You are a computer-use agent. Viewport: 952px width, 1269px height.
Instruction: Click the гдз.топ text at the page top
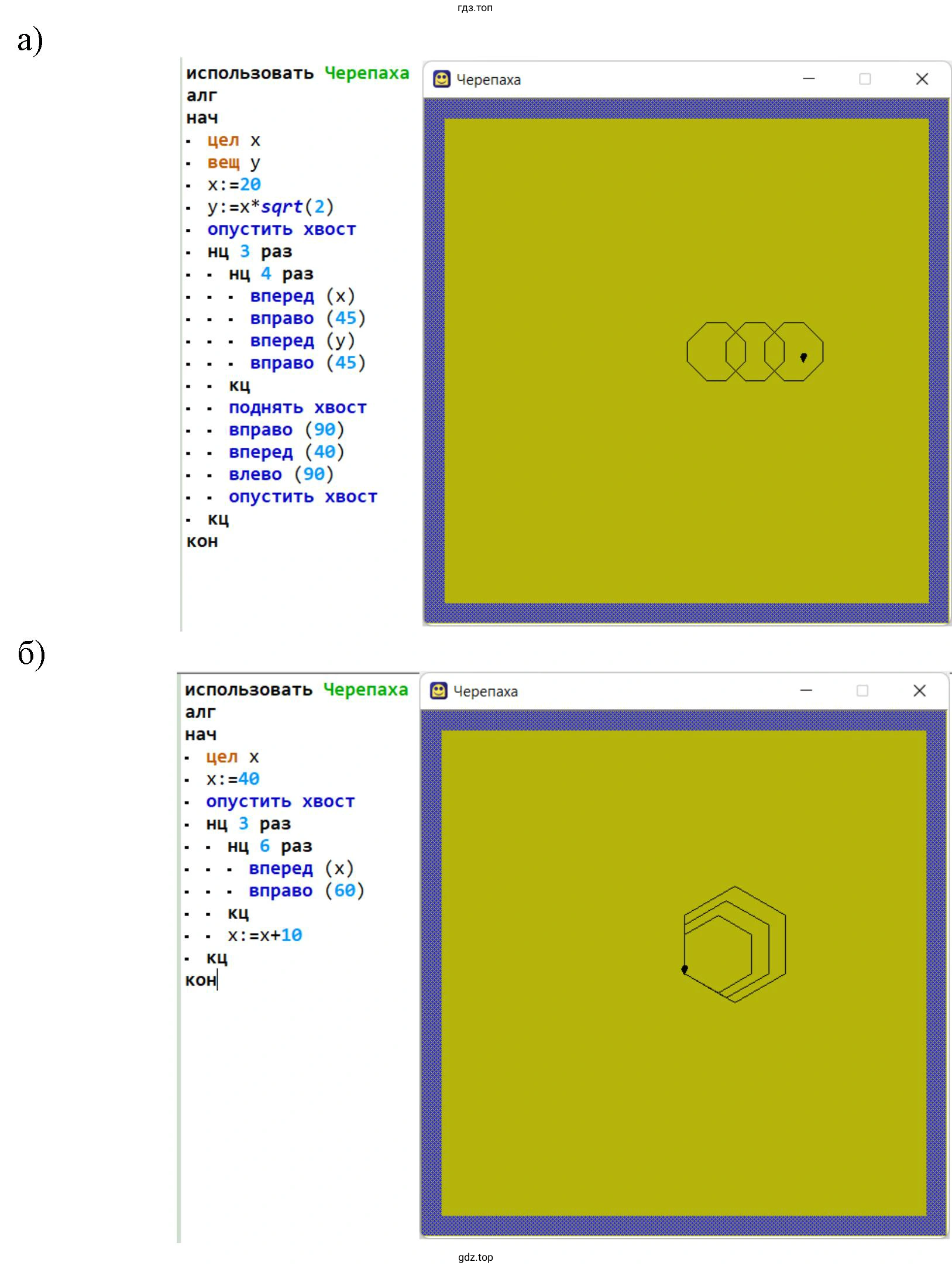click(x=475, y=8)
